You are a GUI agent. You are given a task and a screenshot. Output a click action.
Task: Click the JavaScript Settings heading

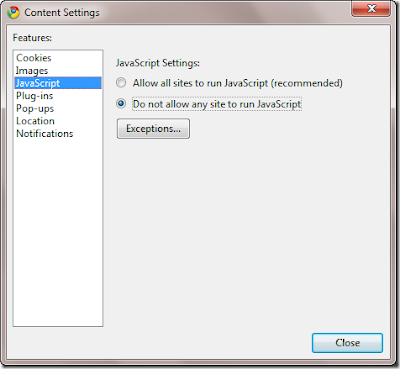point(158,63)
